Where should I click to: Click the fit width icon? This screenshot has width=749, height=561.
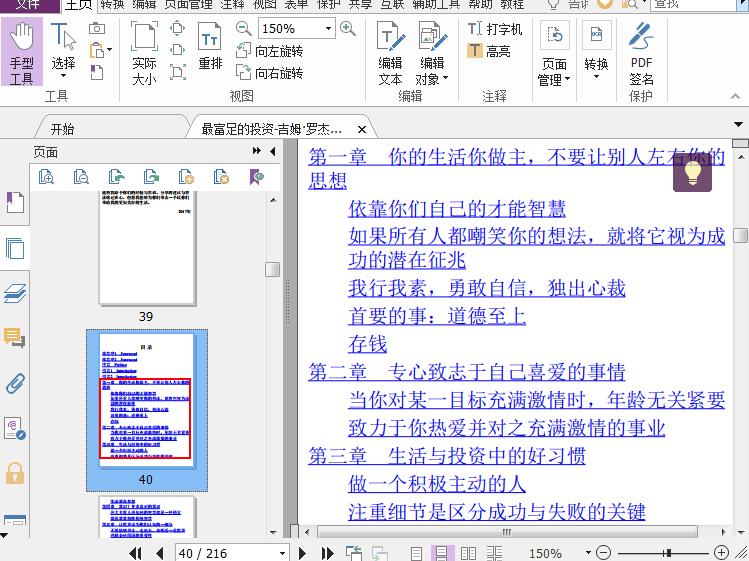(177, 50)
